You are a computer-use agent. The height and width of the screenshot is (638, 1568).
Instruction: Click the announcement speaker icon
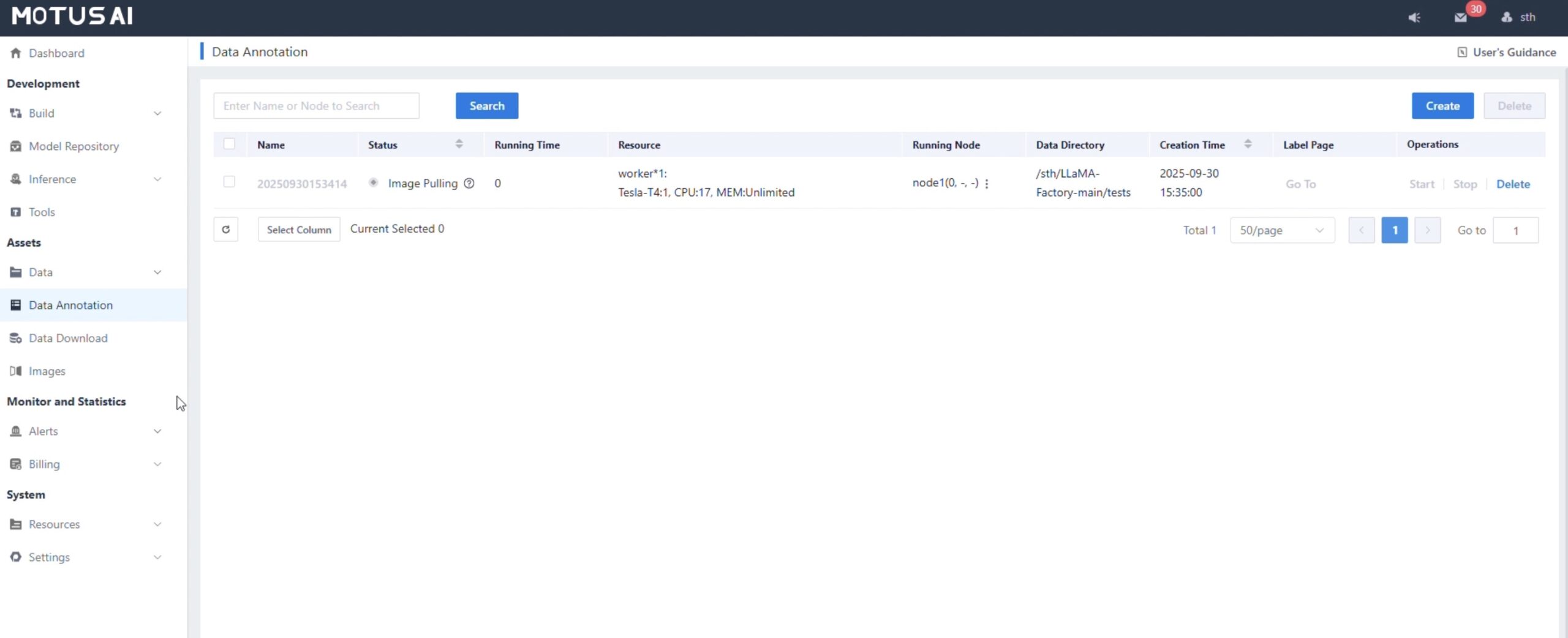(x=1414, y=17)
